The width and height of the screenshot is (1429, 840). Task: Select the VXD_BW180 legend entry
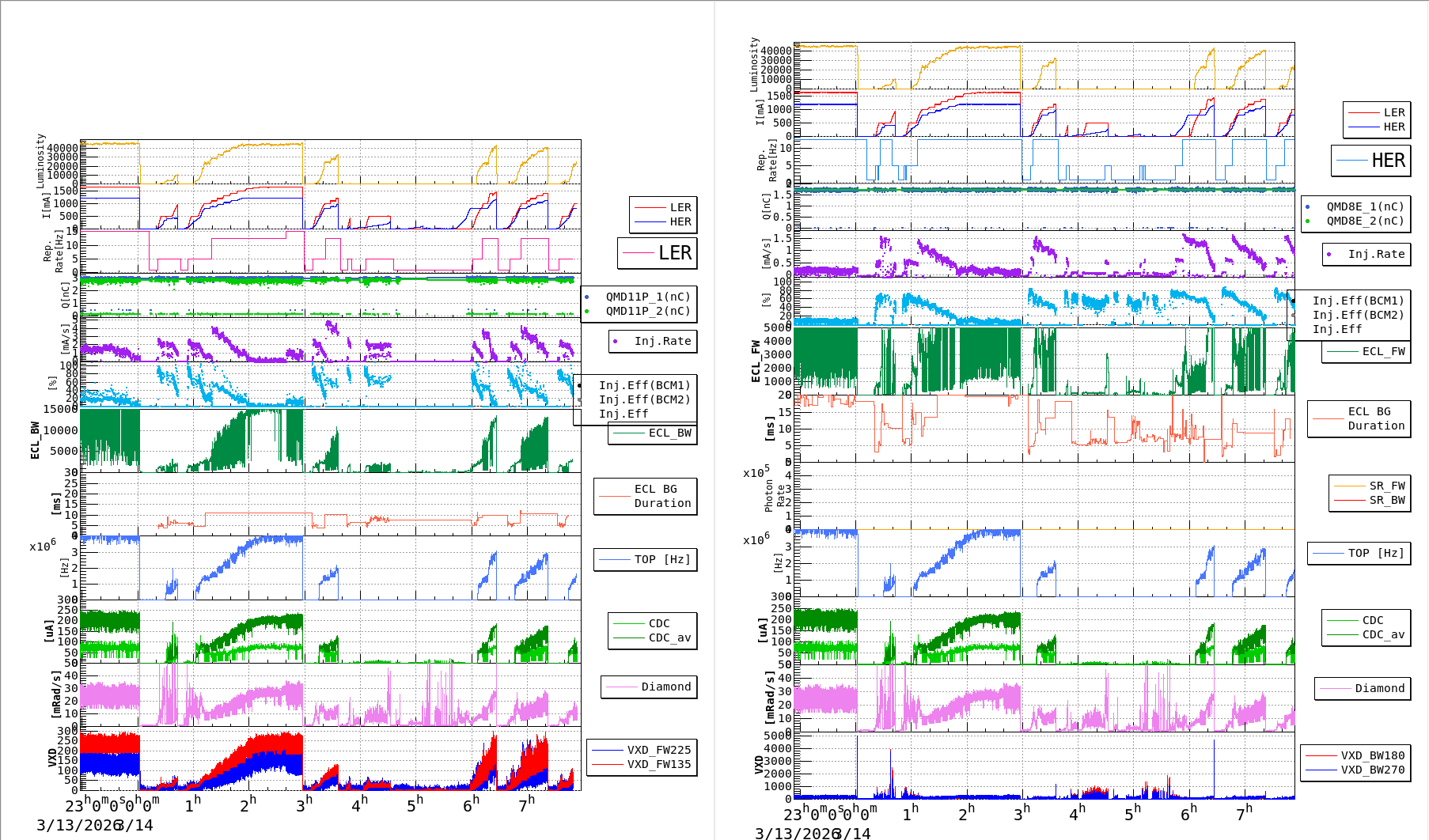(1355, 755)
